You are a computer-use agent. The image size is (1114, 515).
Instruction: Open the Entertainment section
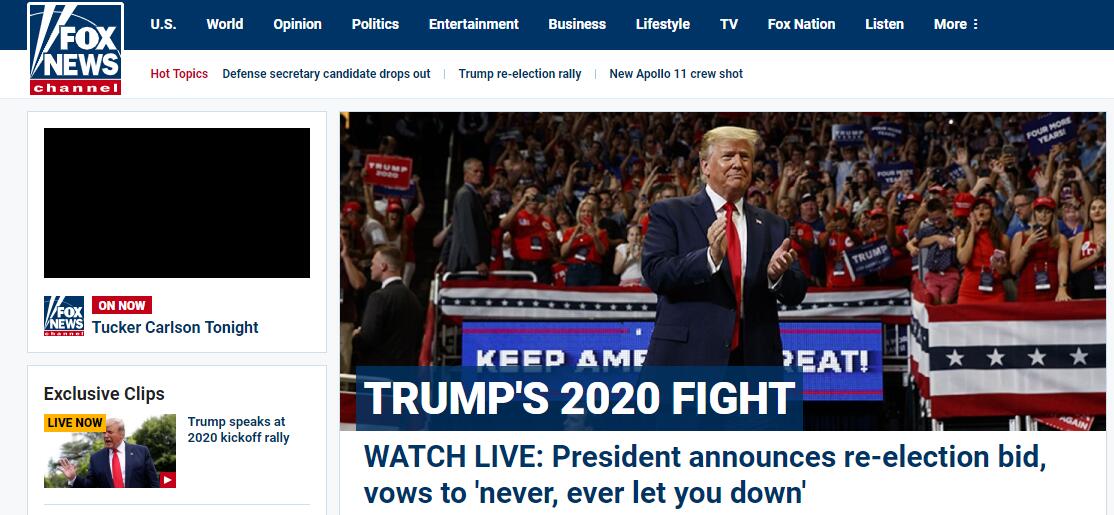[x=474, y=24]
